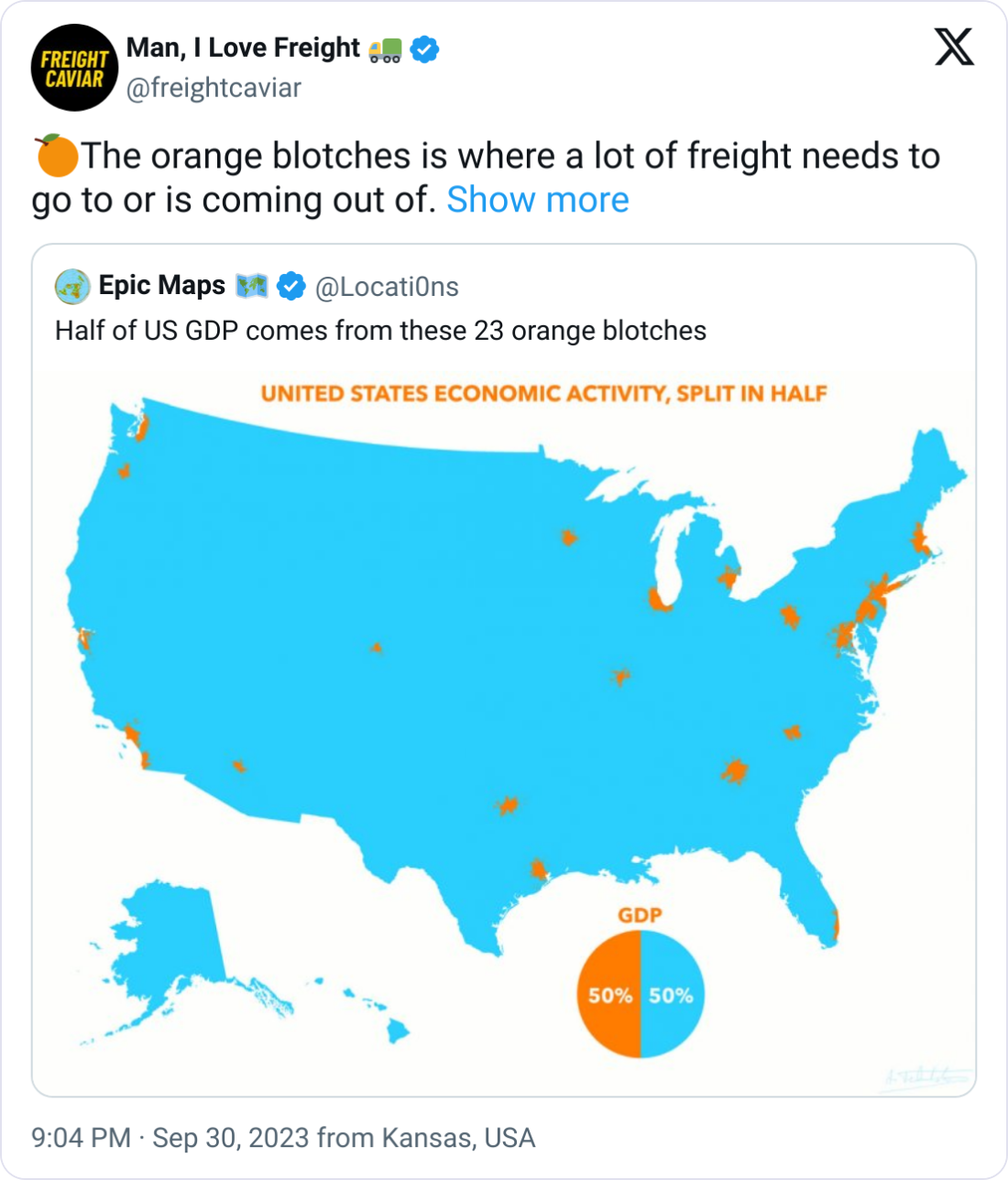
Task: Expand the tweet with Show more
Action: point(537,200)
